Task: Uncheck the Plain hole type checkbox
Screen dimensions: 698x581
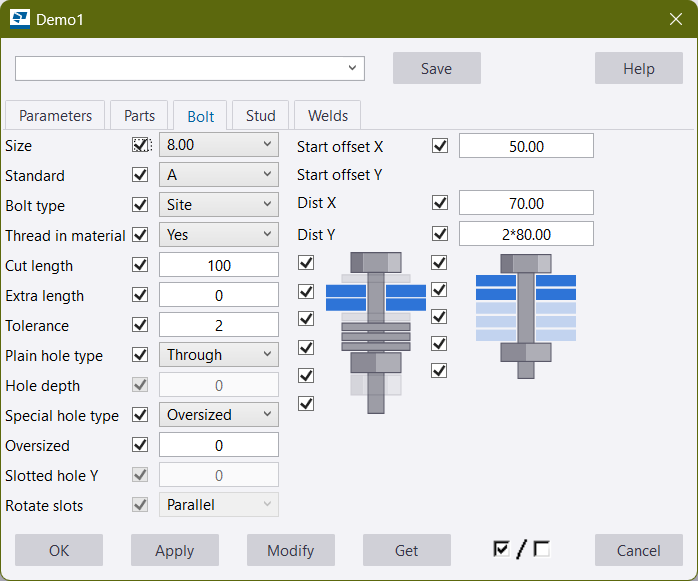Action: [140, 355]
